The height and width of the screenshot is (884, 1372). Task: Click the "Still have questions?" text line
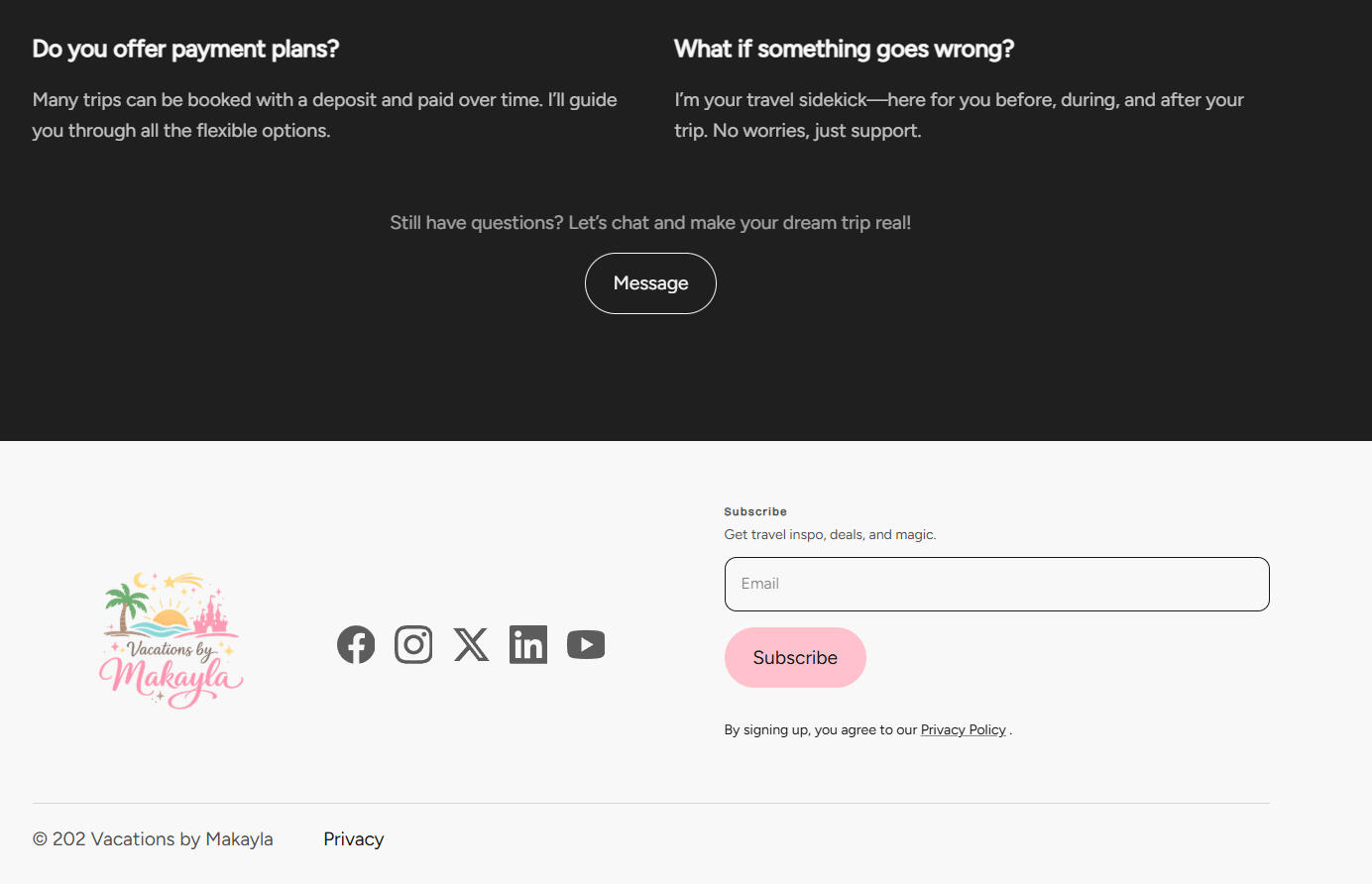650,223
